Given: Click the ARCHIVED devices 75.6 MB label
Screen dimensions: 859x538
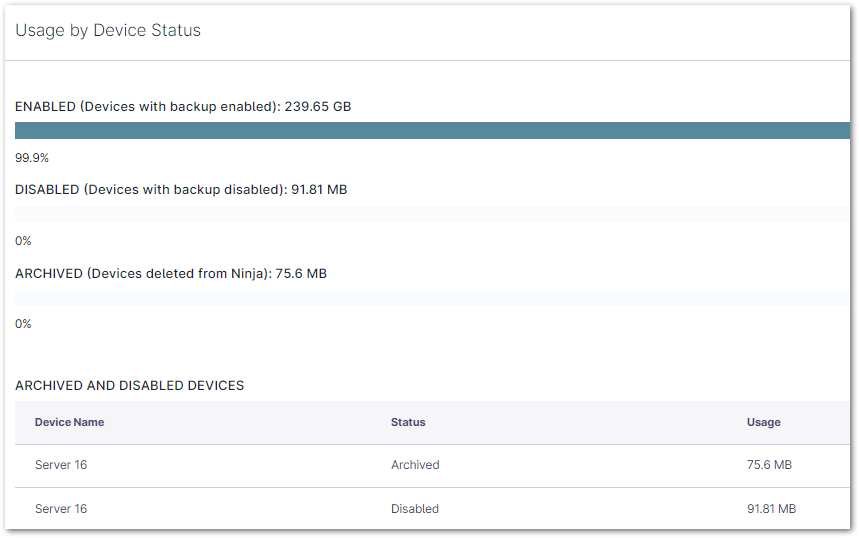Looking at the screenshot, I should coord(171,273).
